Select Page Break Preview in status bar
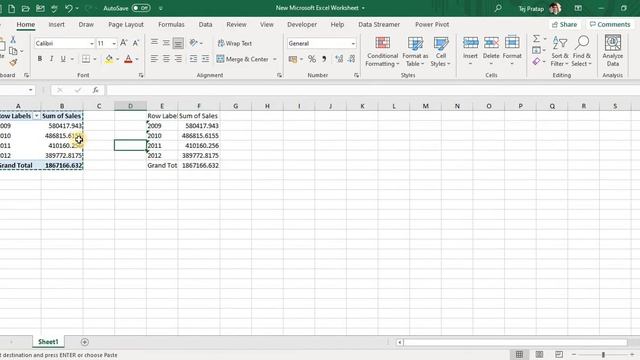 pyautogui.click(x=559, y=354)
